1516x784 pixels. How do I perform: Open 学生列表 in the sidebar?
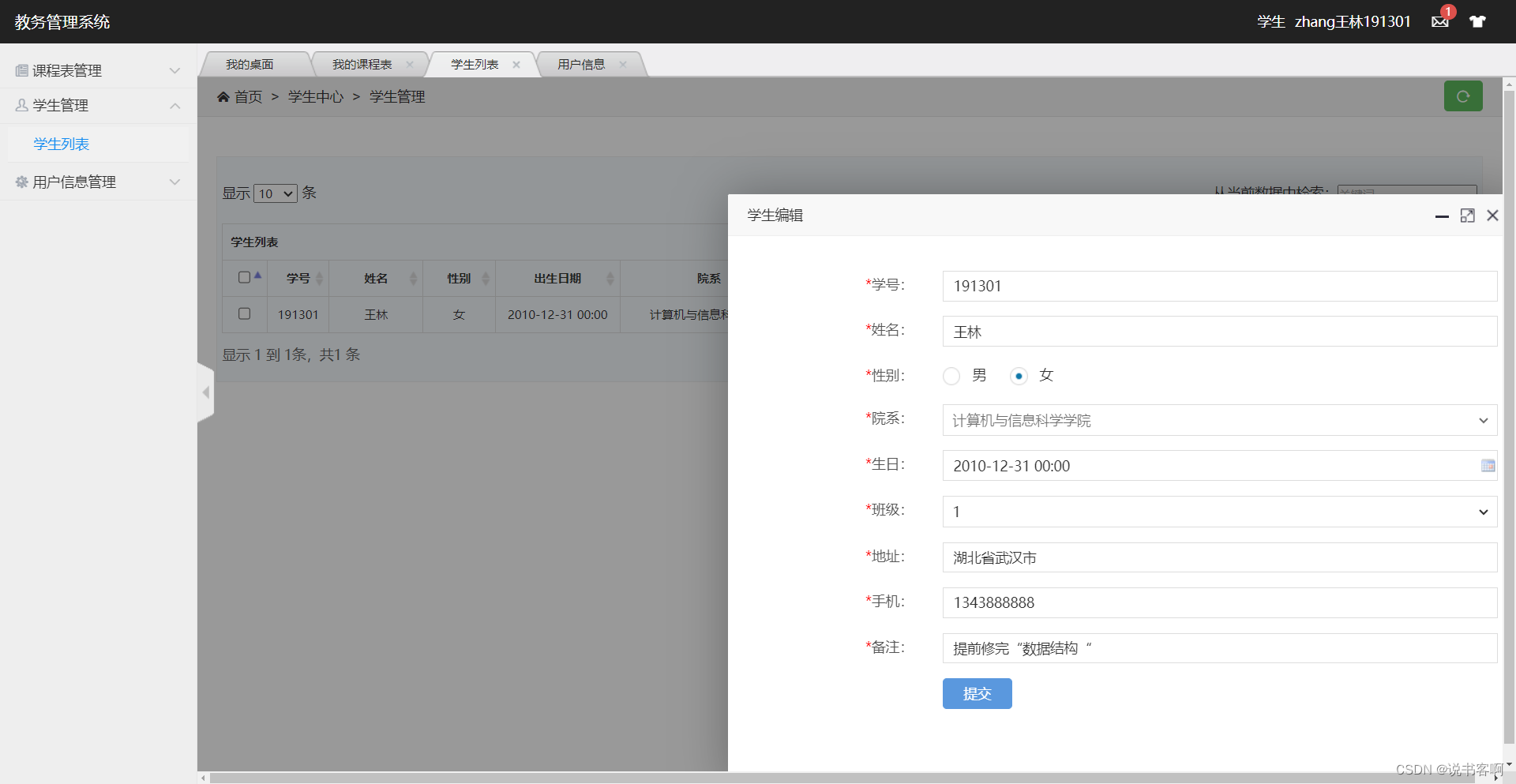(62, 144)
